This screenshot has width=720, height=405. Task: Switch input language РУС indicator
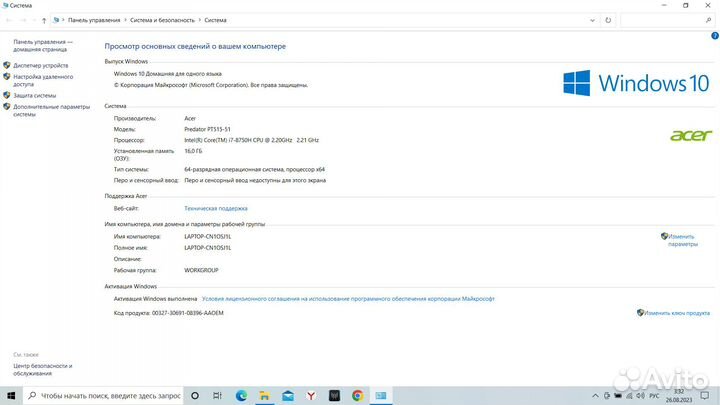(x=654, y=395)
